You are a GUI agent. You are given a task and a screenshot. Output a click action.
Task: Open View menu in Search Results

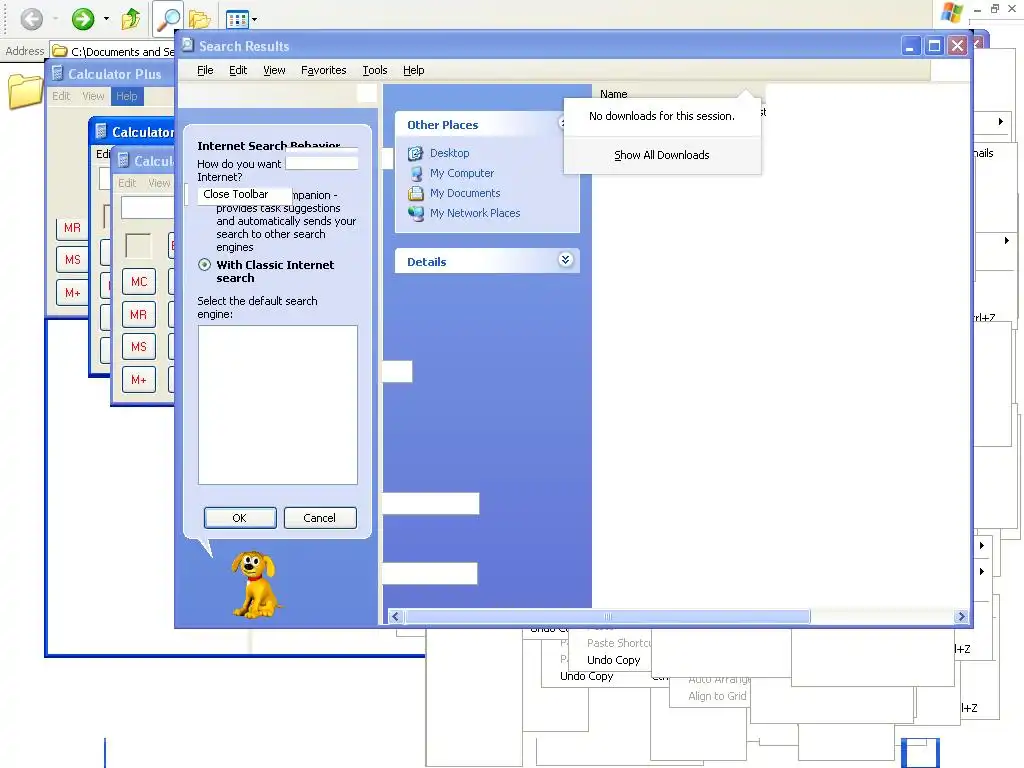click(x=274, y=70)
